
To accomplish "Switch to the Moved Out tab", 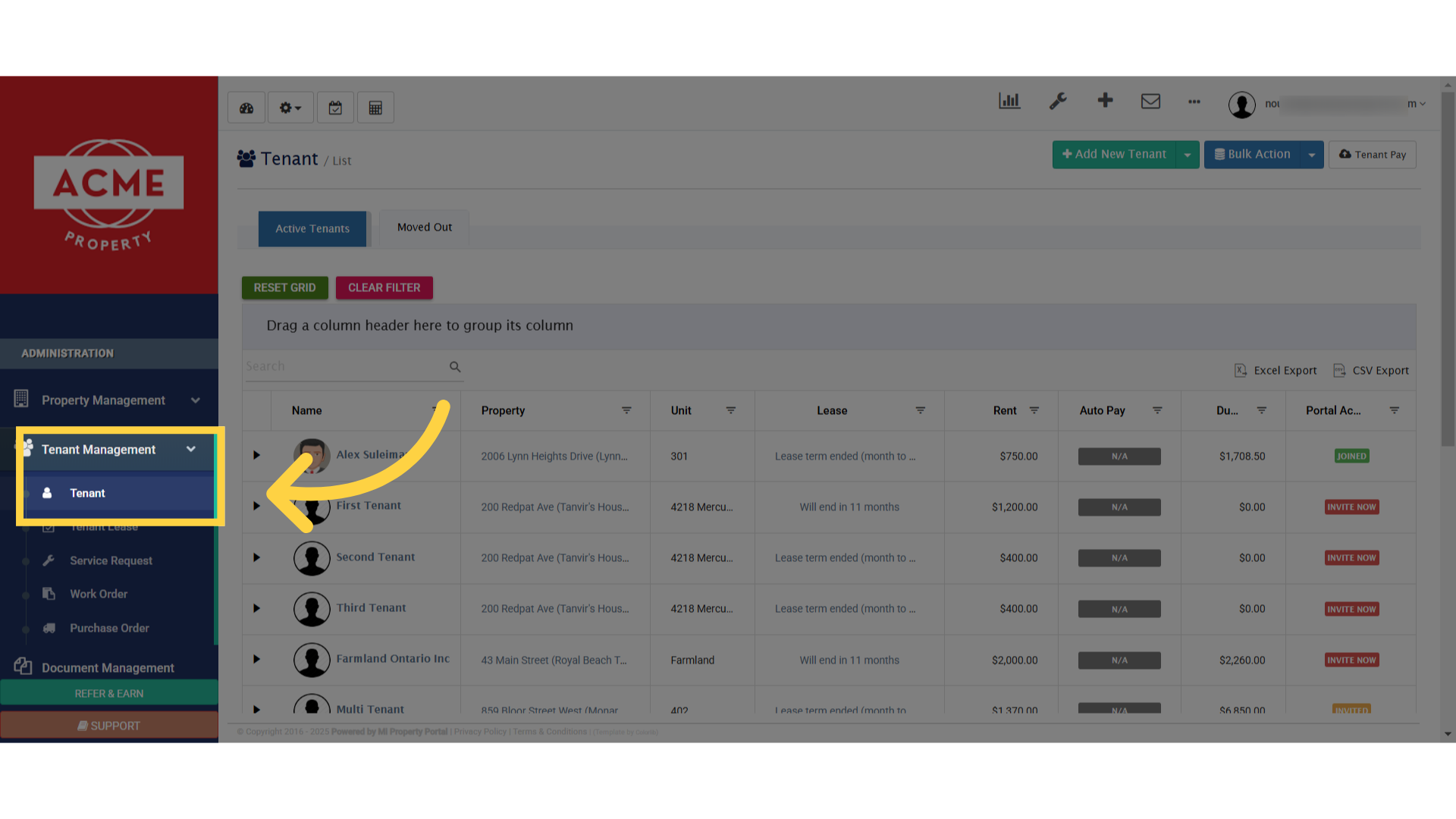I will pos(424,227).
